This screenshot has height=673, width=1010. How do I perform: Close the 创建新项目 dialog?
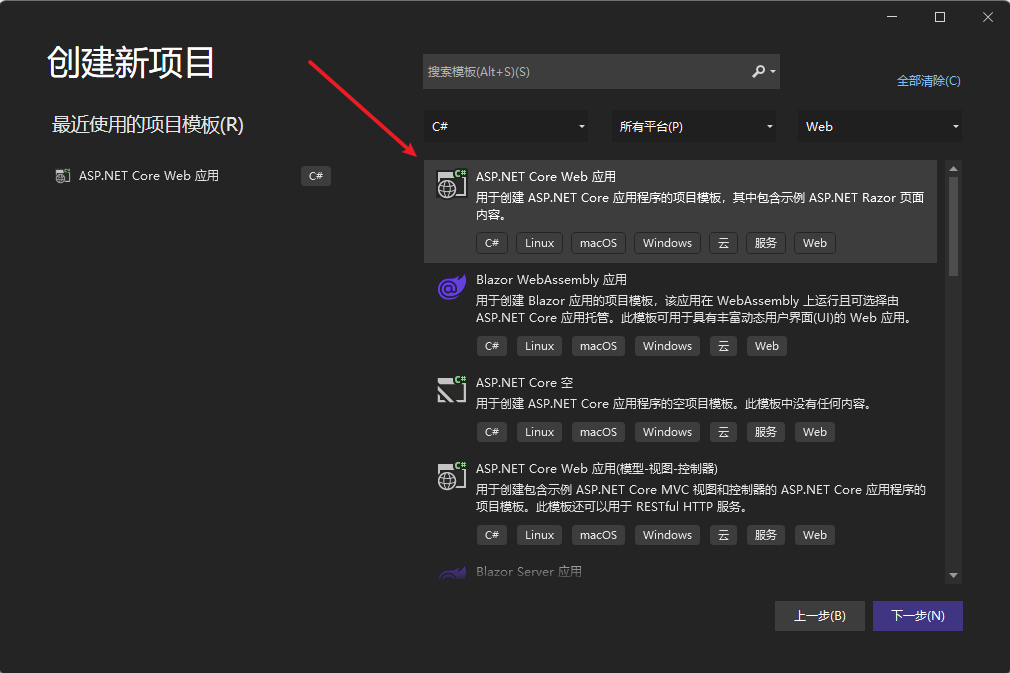point(988,17)
